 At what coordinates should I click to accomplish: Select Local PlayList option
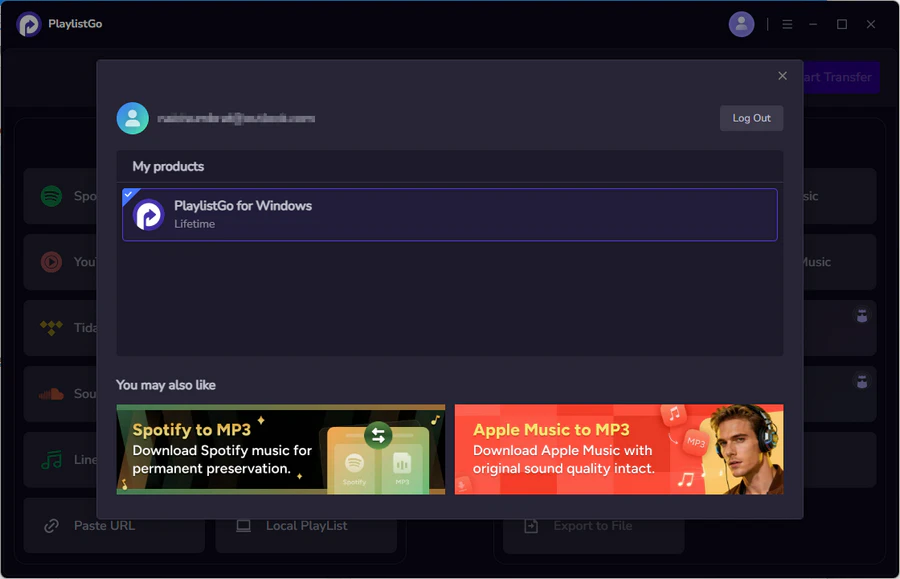[x=306, y=526]
